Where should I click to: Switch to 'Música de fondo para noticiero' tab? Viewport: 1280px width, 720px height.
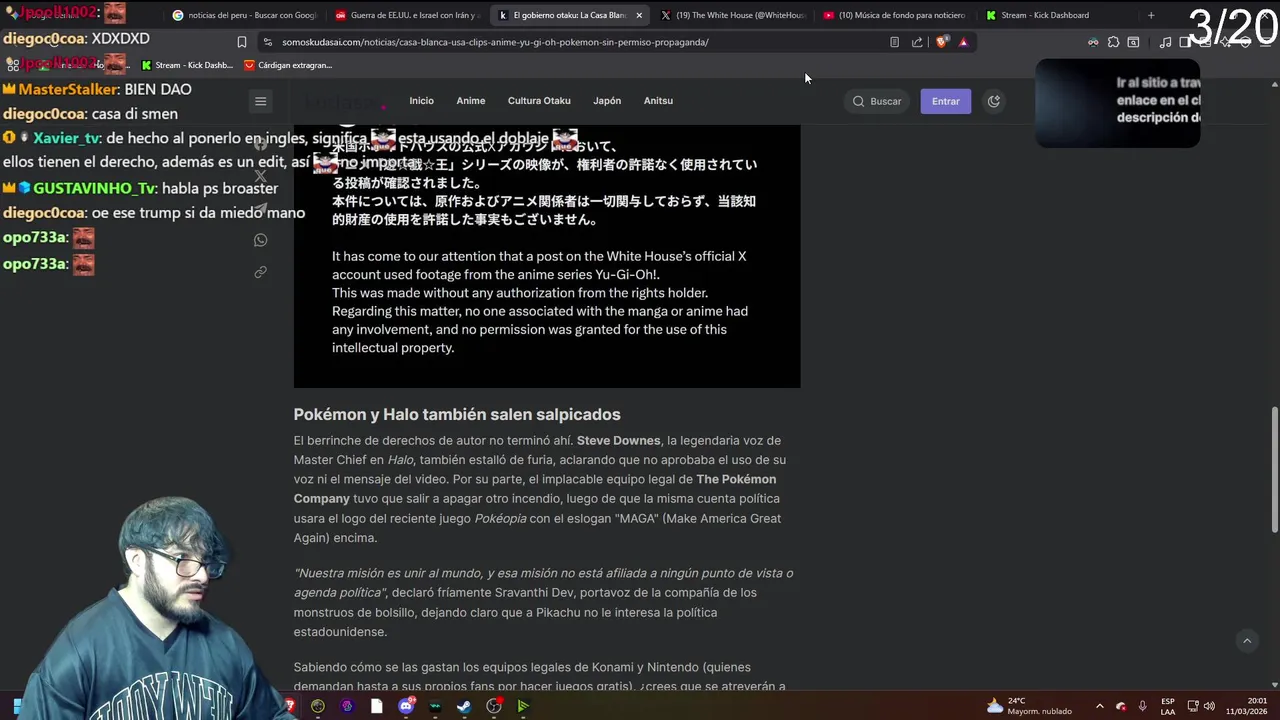tap(895, 15)
